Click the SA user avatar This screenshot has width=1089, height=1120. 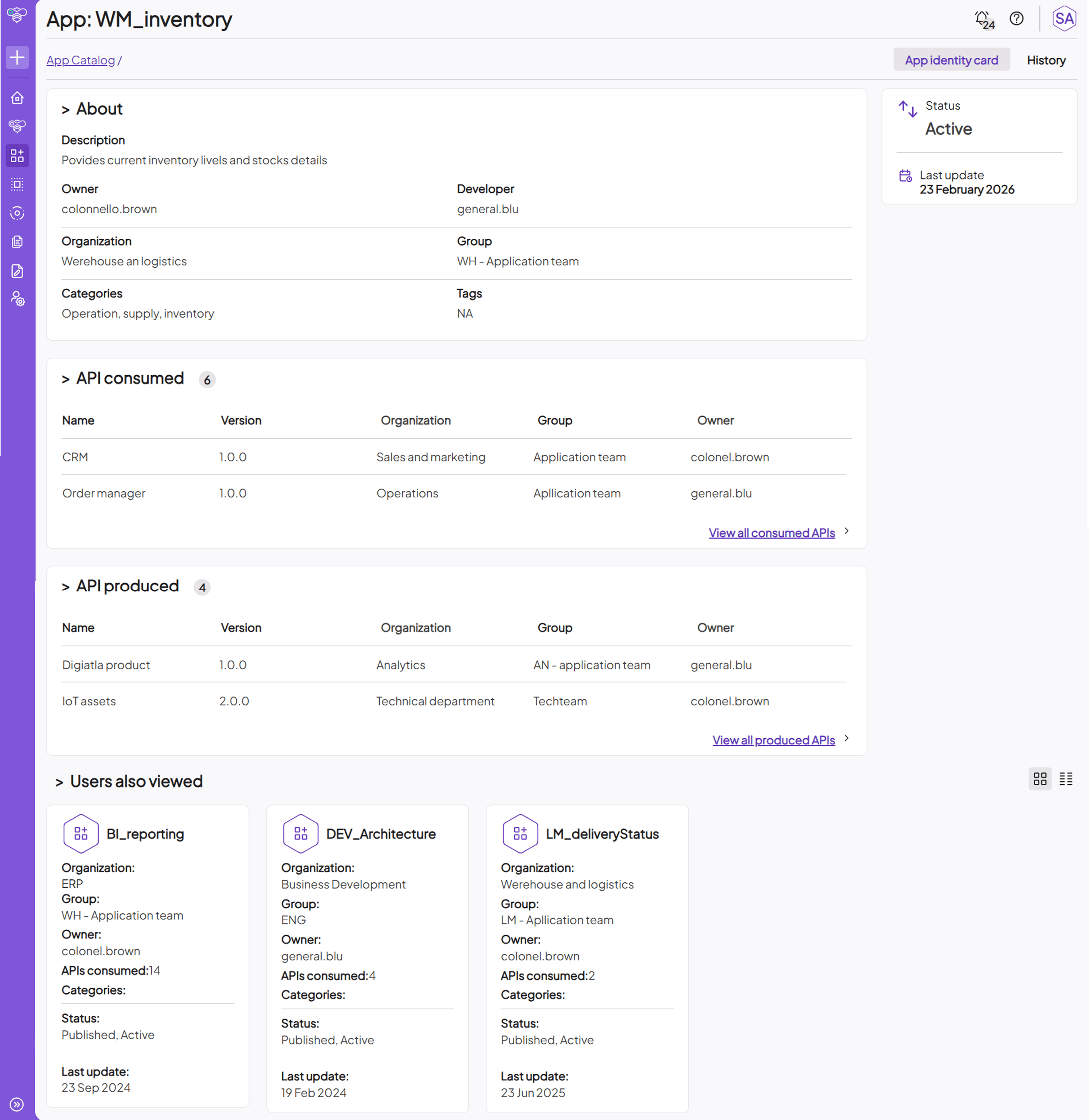(x=1064, y=18)
